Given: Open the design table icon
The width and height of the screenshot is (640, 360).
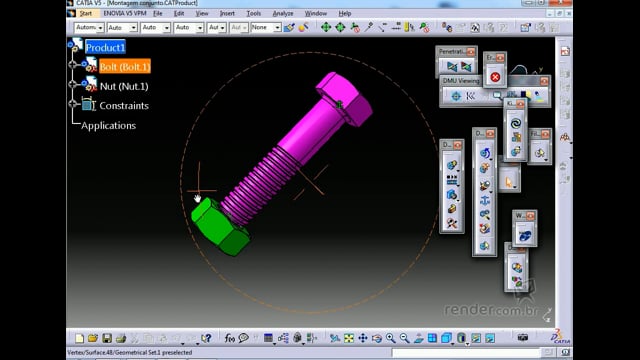Looking at the screenshot, I should (x=268, y=338).
